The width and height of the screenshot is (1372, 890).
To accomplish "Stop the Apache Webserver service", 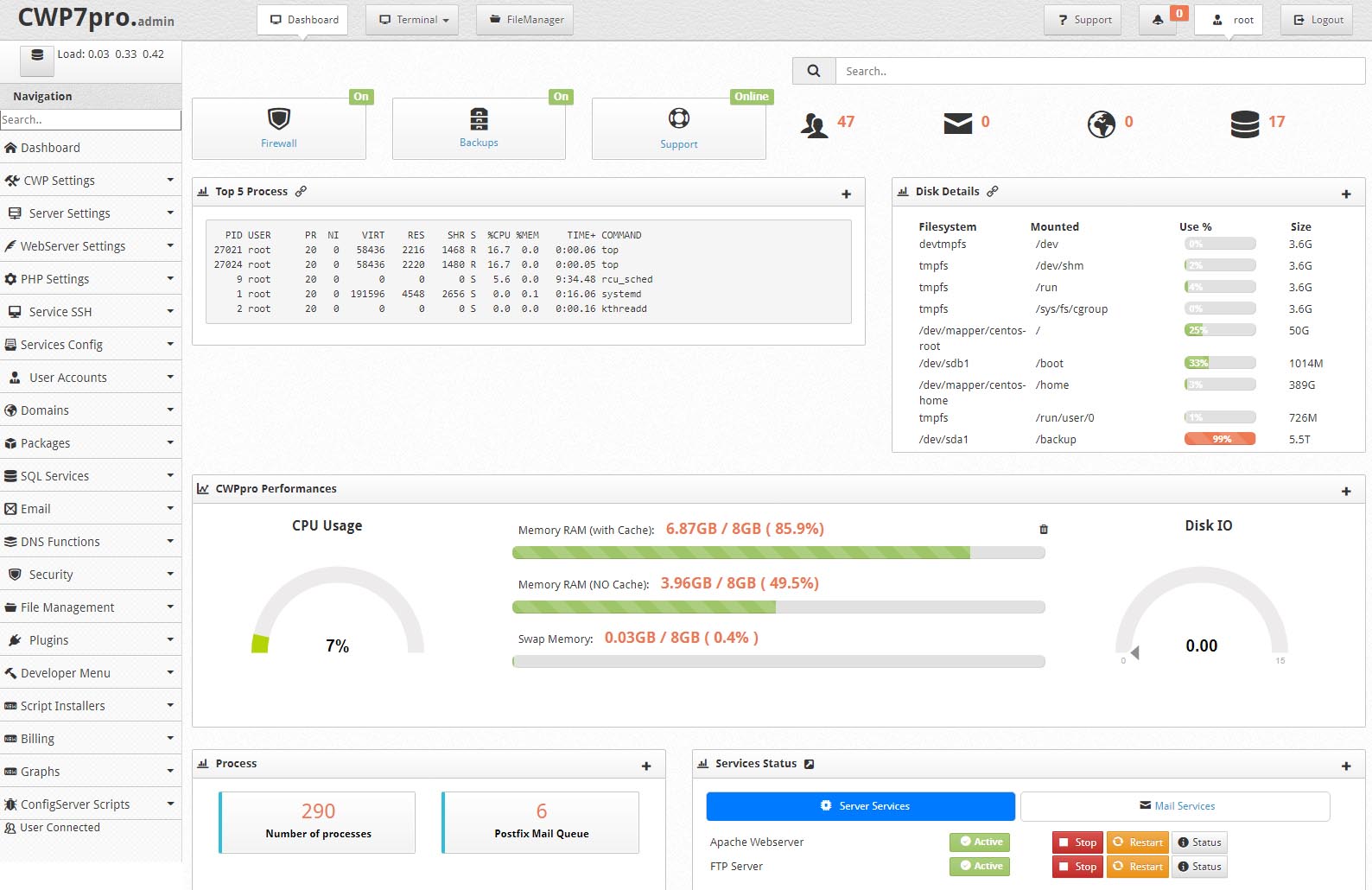I will [1077, 842].
